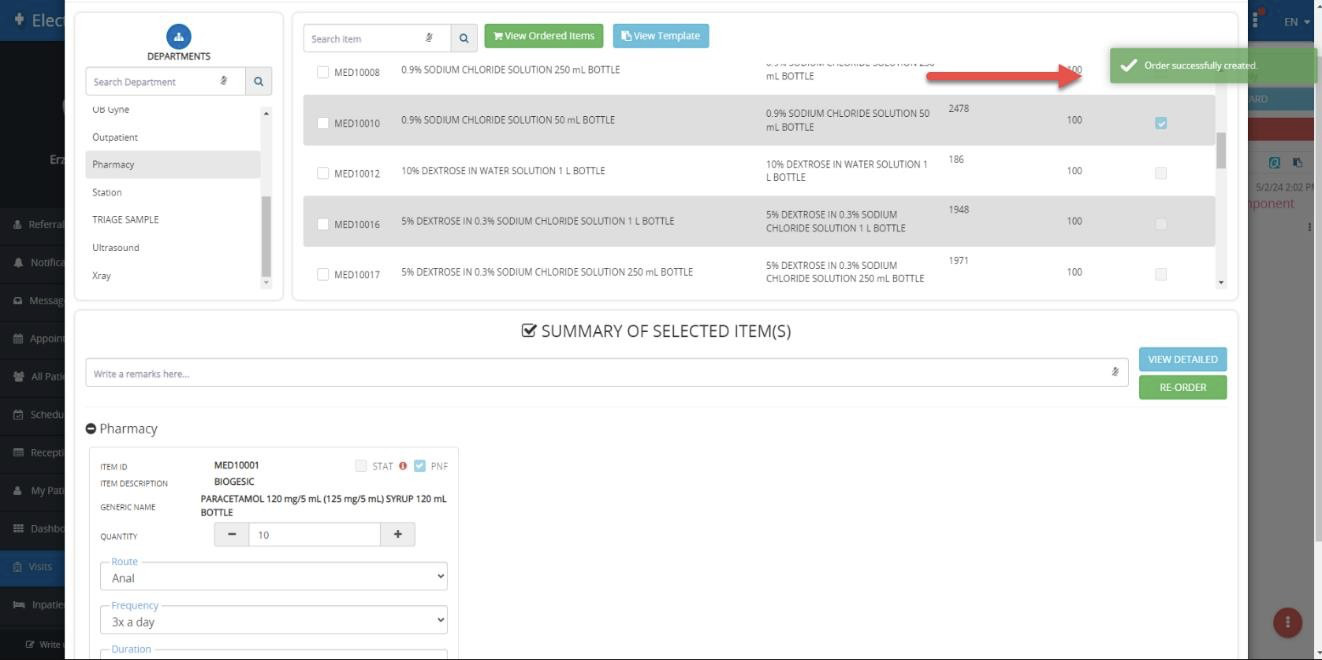
Task: Click the red floating more-options icon
Action: tap(1287, 622)
